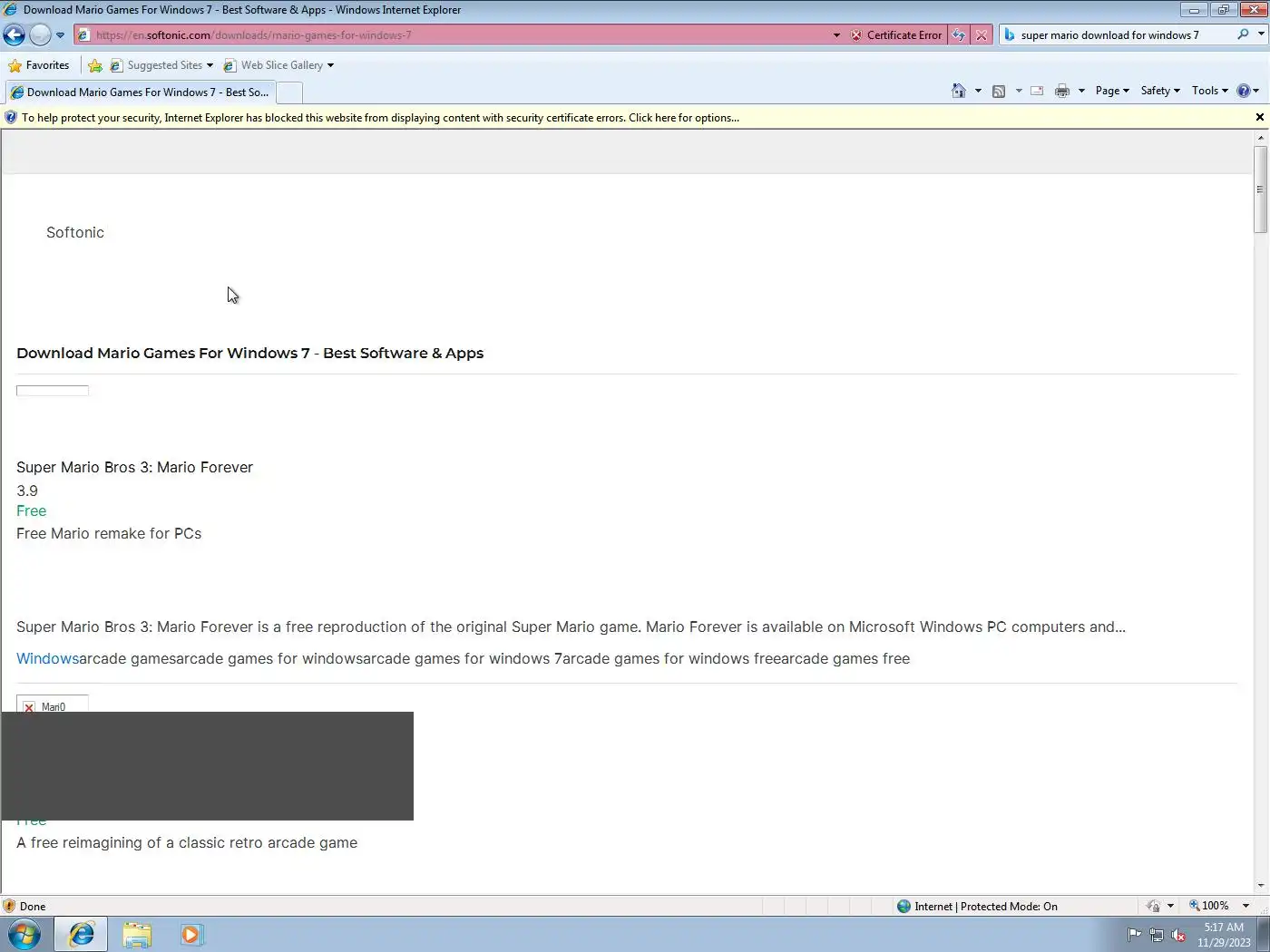Click the Mario Forever empty image placeholder
1270x952 pixels.
(x=53, y=391)
